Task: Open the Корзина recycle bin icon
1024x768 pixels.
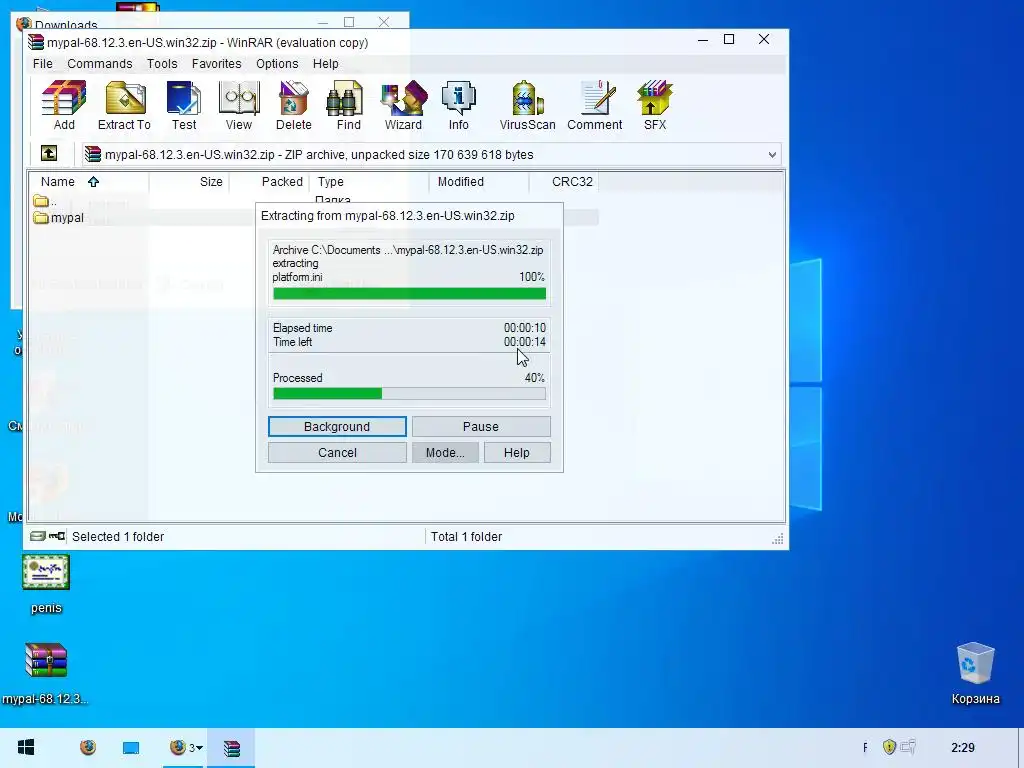Action: coord(976,673)
